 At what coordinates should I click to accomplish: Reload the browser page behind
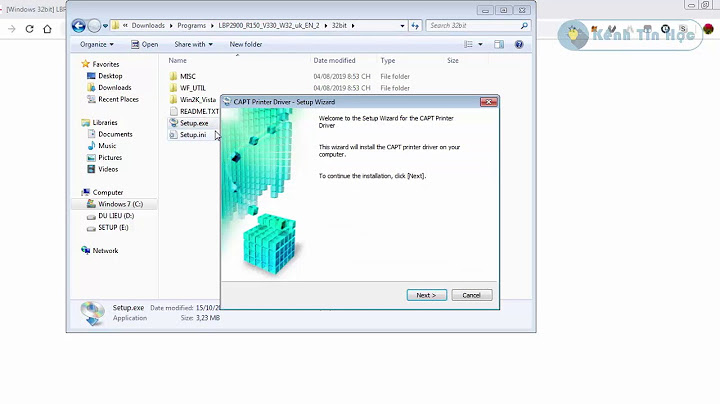[x=29, y=29]
